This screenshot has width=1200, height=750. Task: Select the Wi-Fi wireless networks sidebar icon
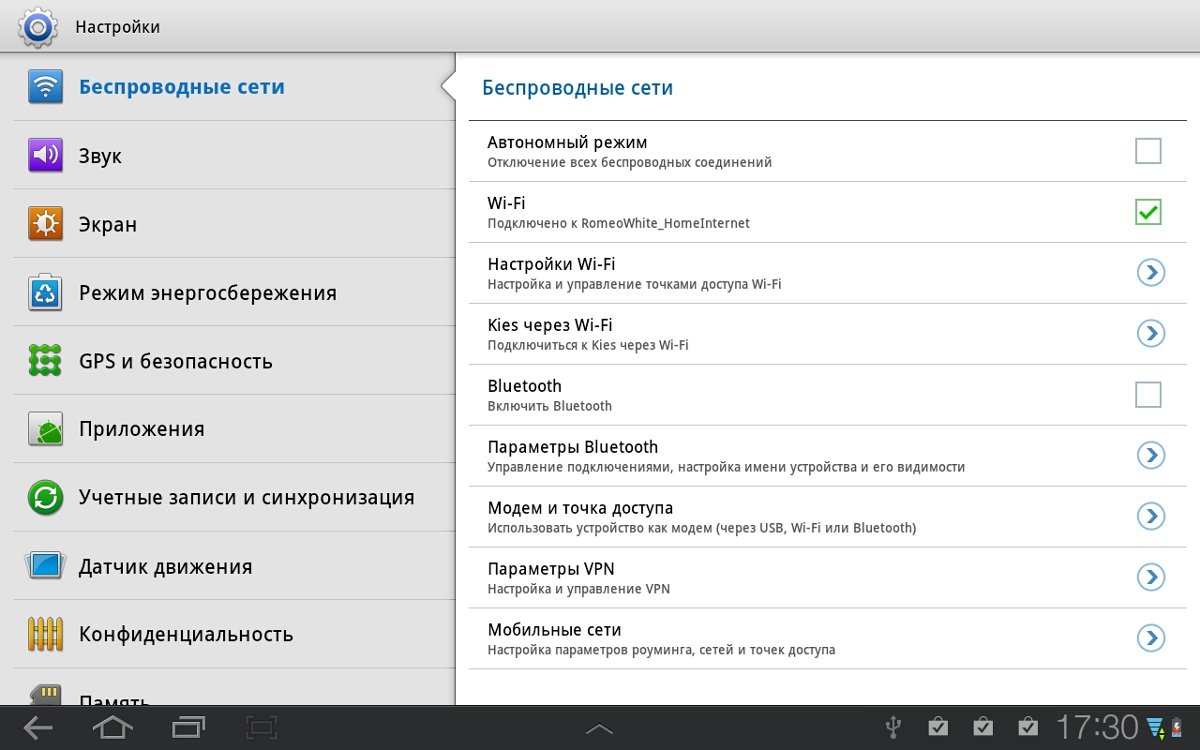45,87
